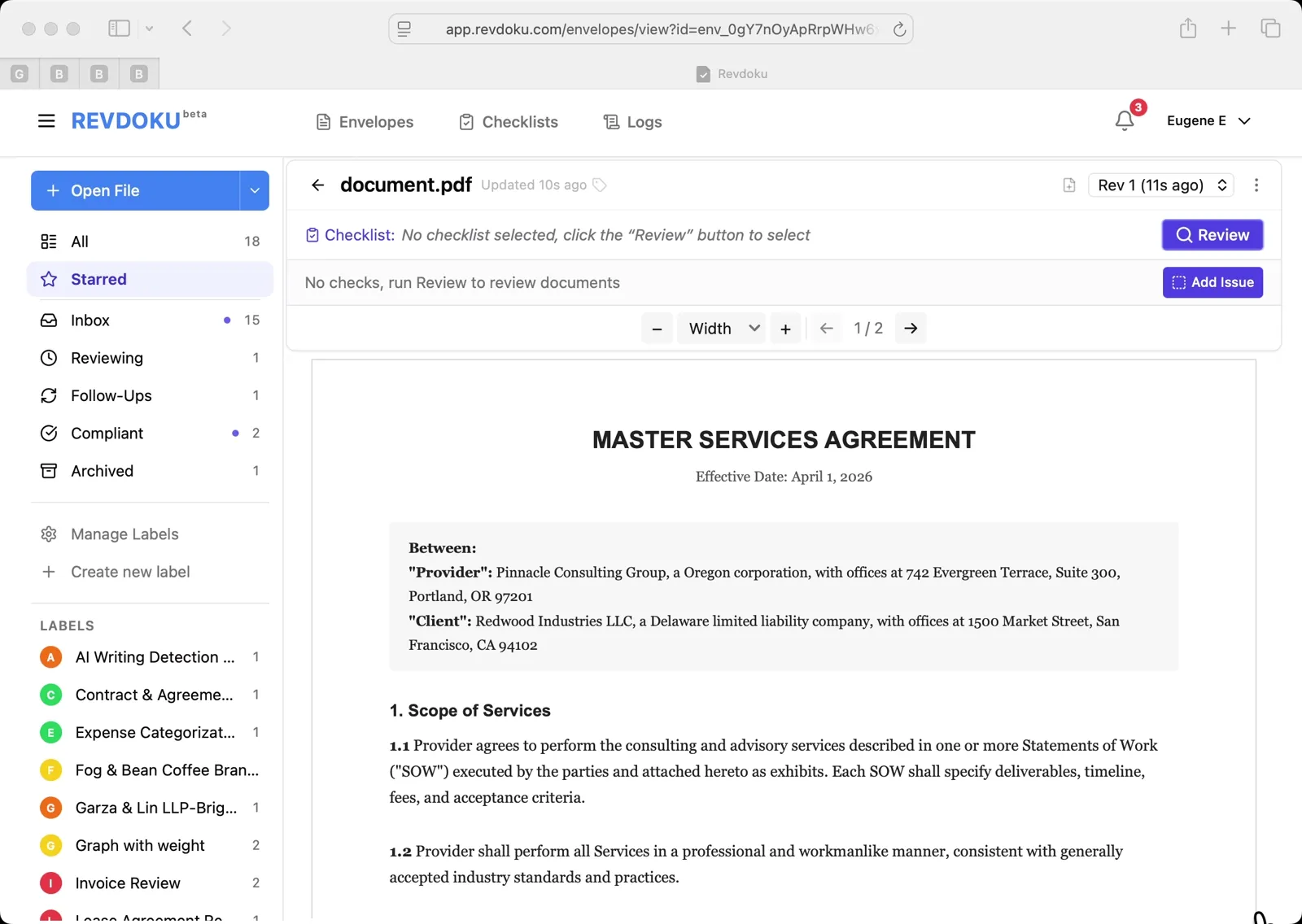Click the clipboard icon in the Checklist bar
This screenshot has height=924, width=1302.
(x=312, y=234)
